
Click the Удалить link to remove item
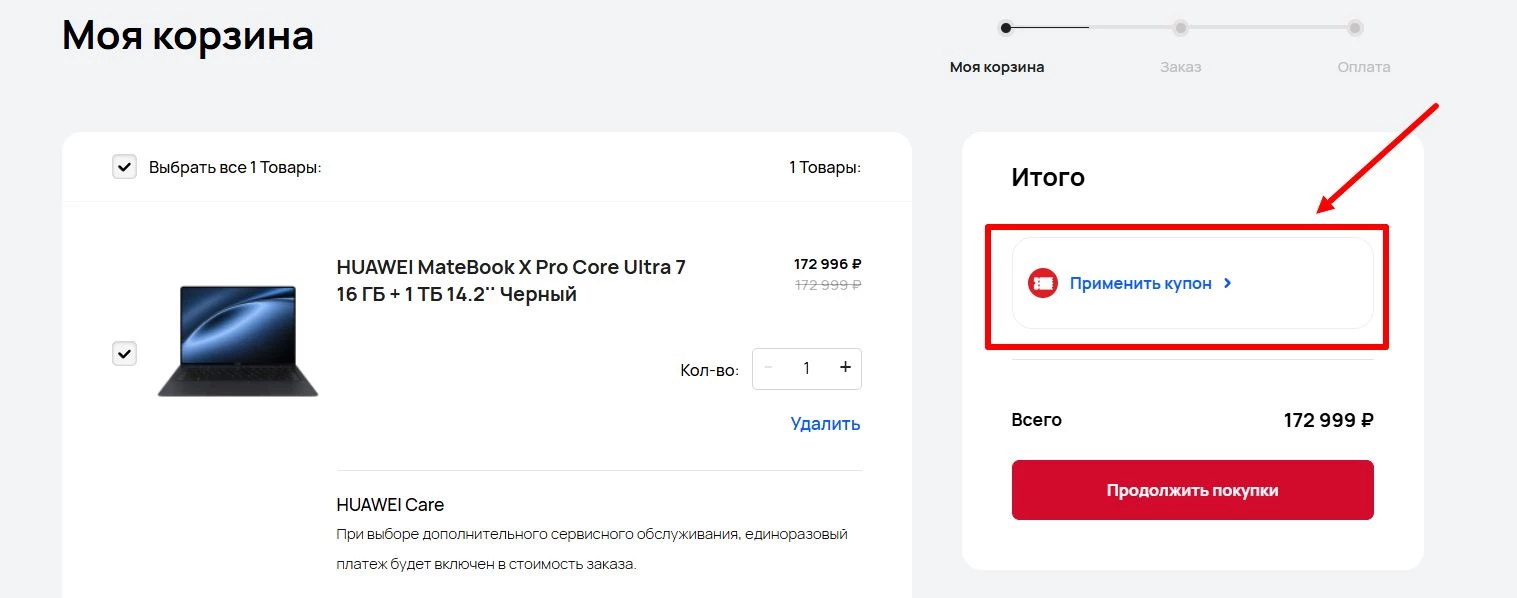(824, 423)
